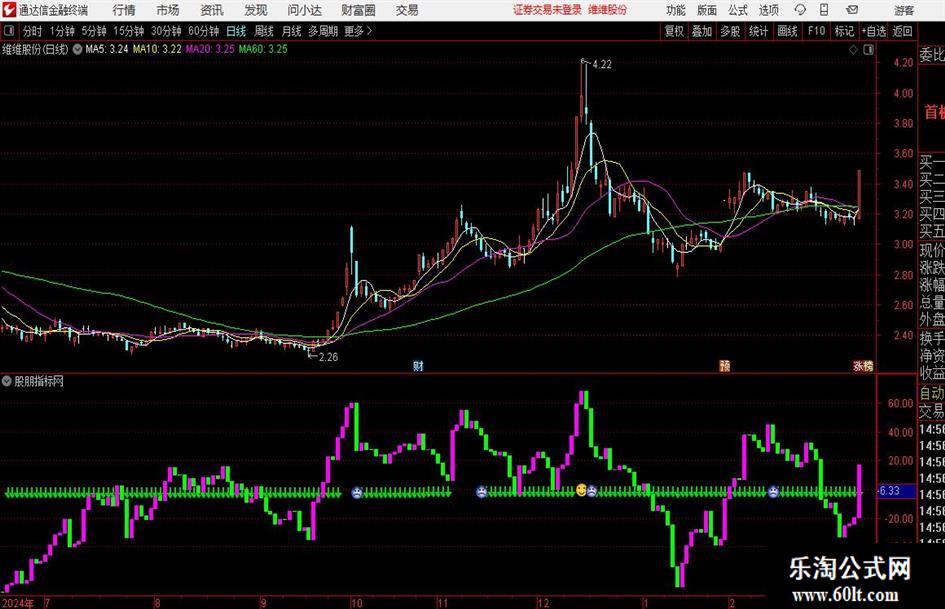
Task: Expand the 更多 periods list
Action: pyautogui.click(x=358, y=31)
